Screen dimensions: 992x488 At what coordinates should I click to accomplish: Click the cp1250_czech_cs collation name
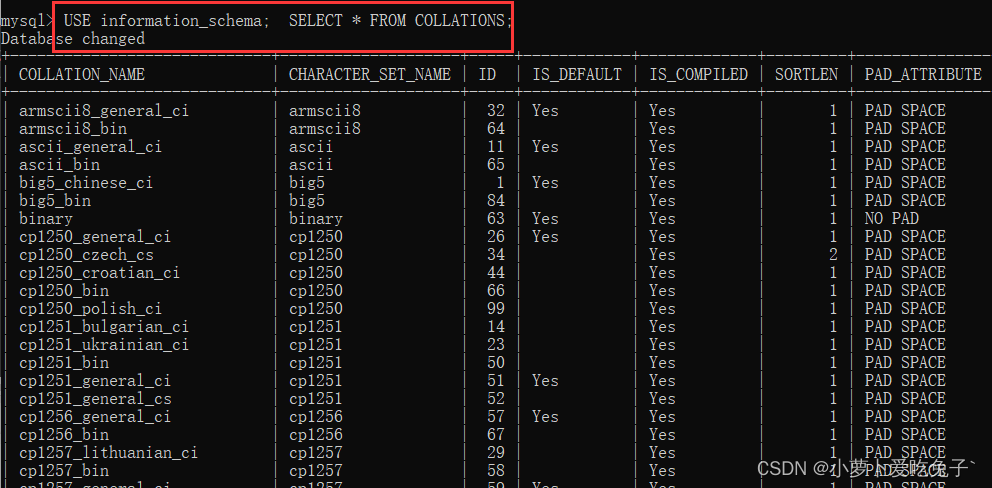(86, 255)
